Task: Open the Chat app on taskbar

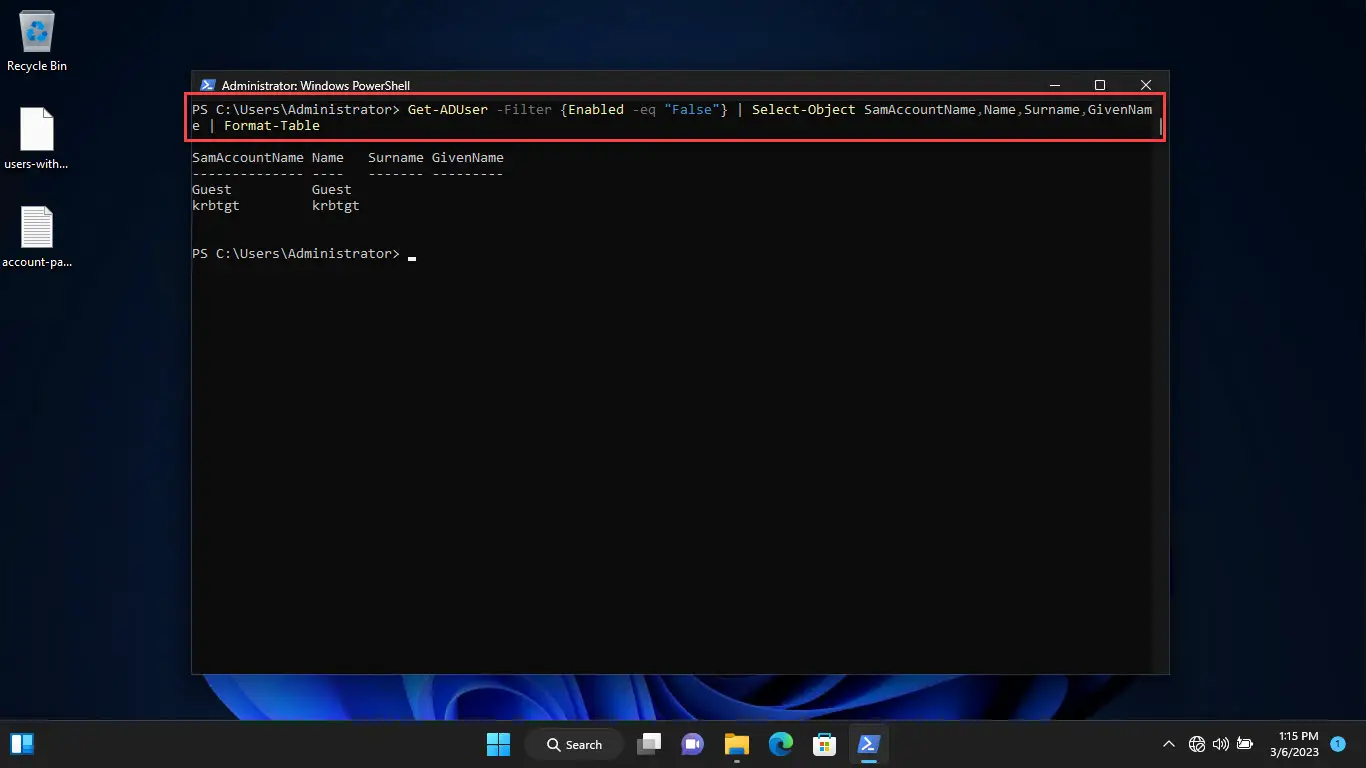Action: pyautogui.click(x=692, y=744)
